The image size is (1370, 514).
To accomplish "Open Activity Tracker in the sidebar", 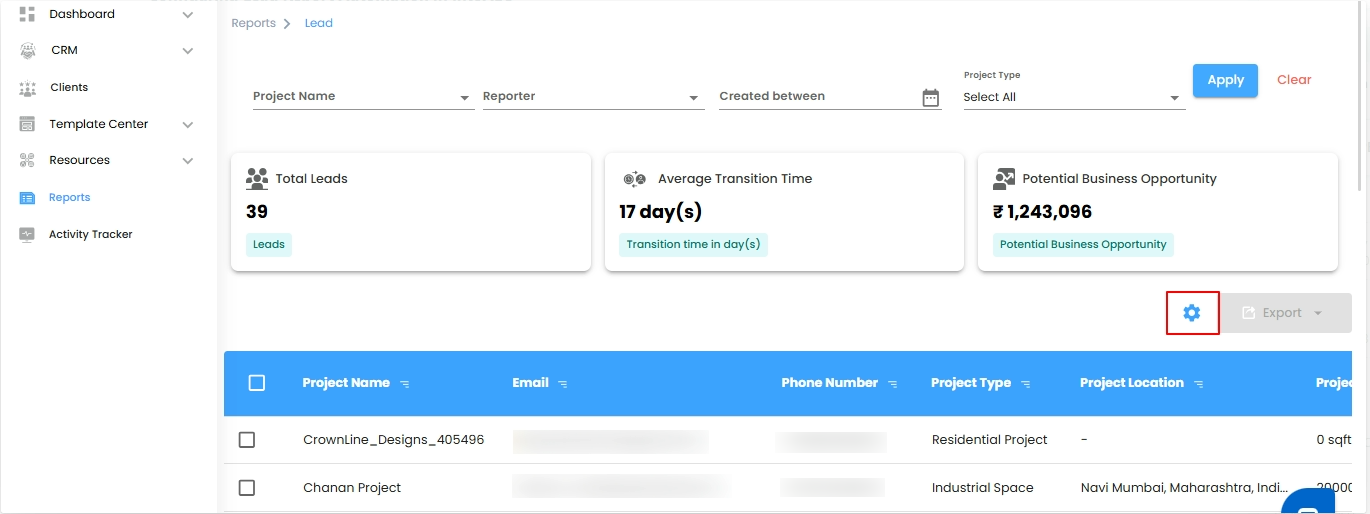I will point(91,234).
